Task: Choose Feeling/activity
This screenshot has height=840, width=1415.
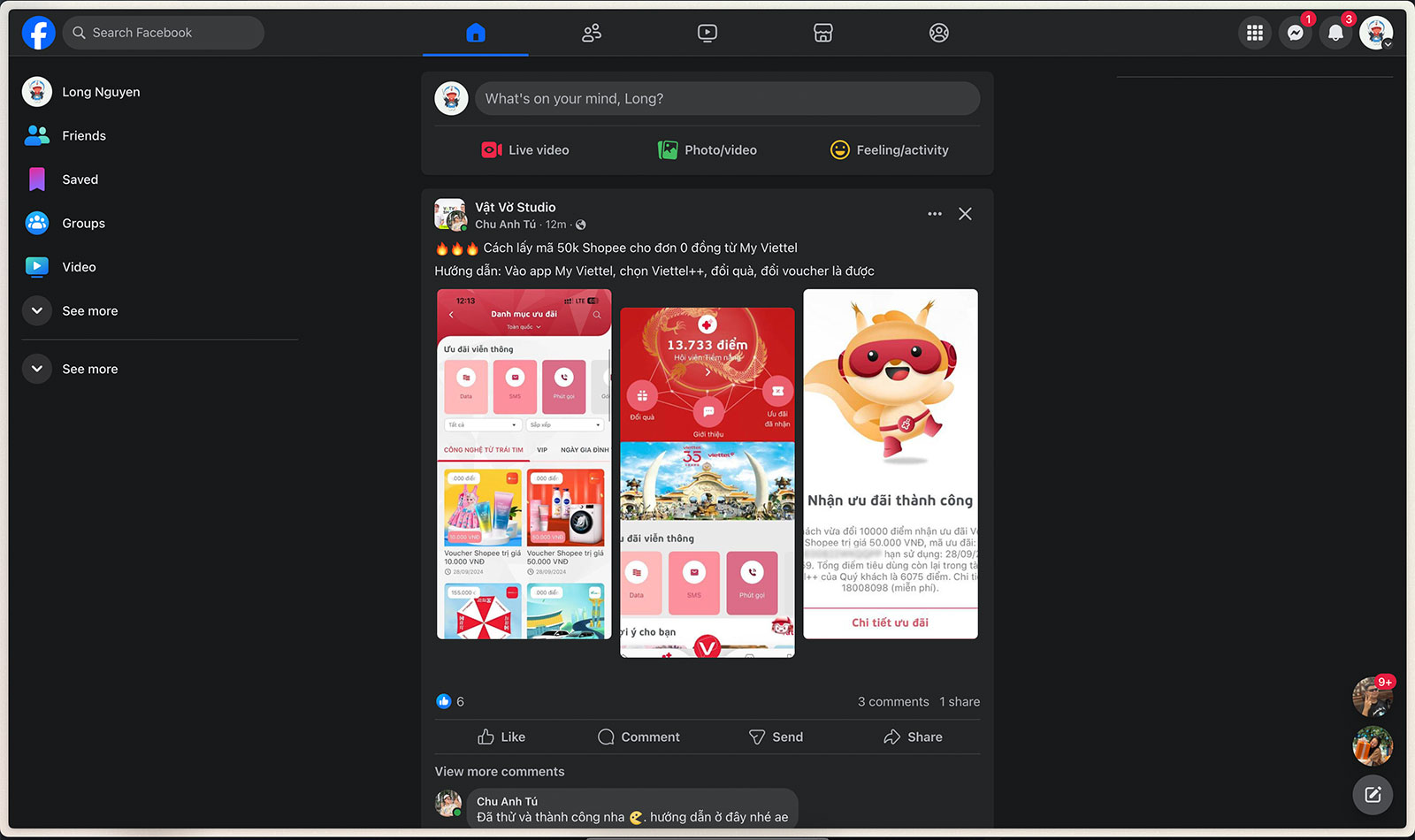Action: click(890, 149)
